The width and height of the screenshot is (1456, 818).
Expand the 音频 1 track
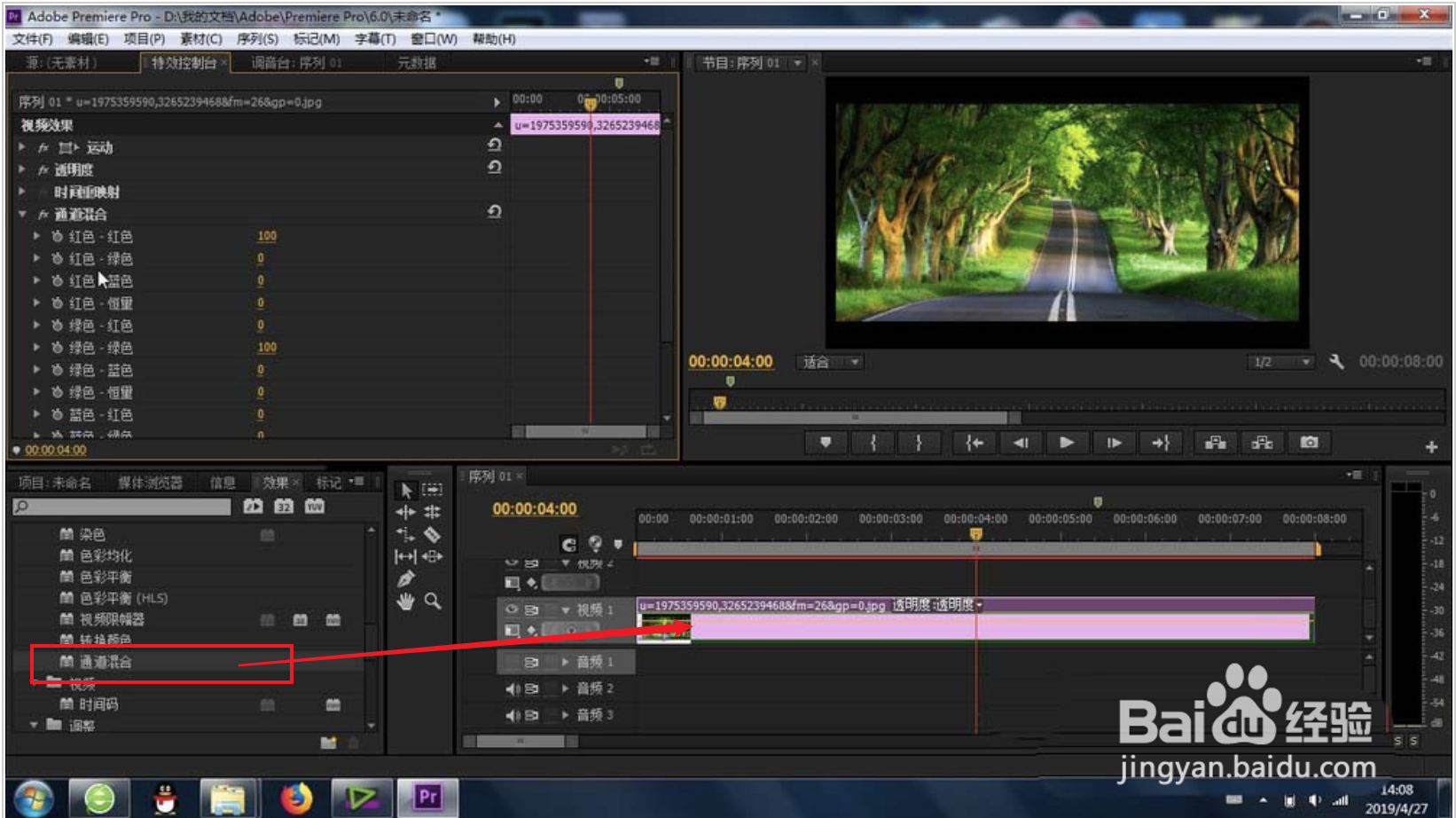pos(565,662)
